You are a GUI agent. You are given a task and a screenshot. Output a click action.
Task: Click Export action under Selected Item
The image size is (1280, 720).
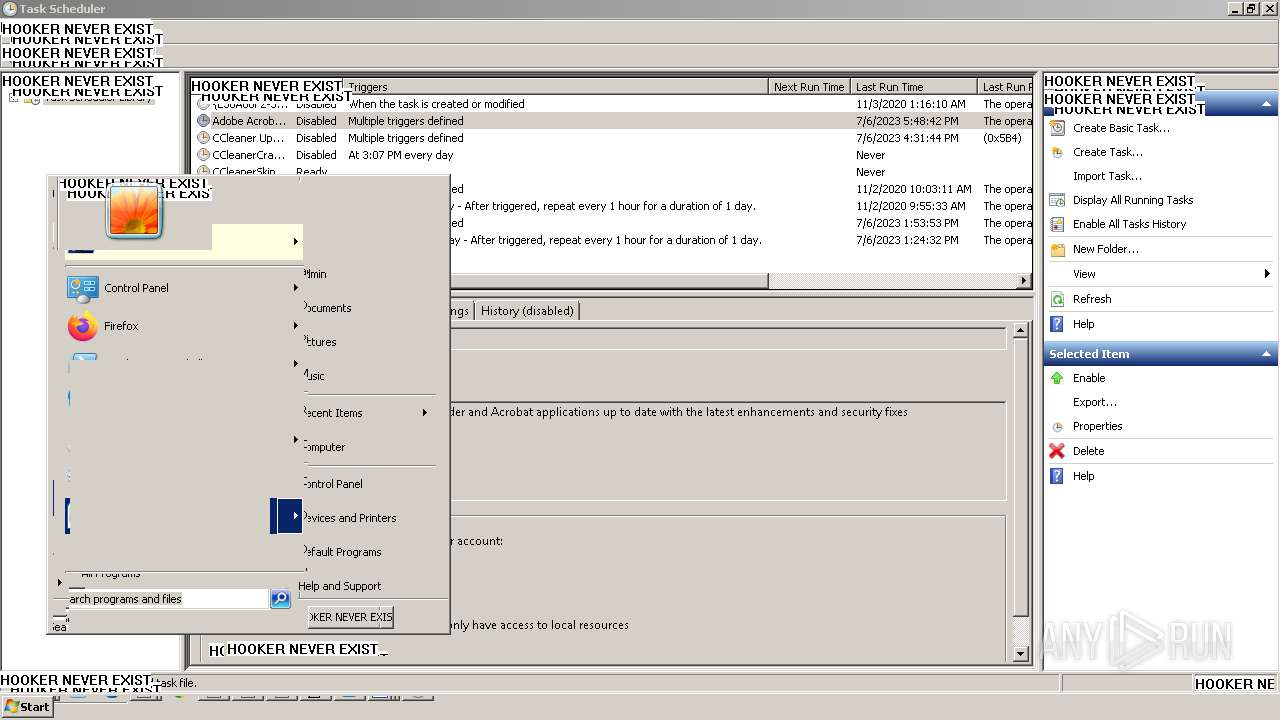coord(1095,402)
